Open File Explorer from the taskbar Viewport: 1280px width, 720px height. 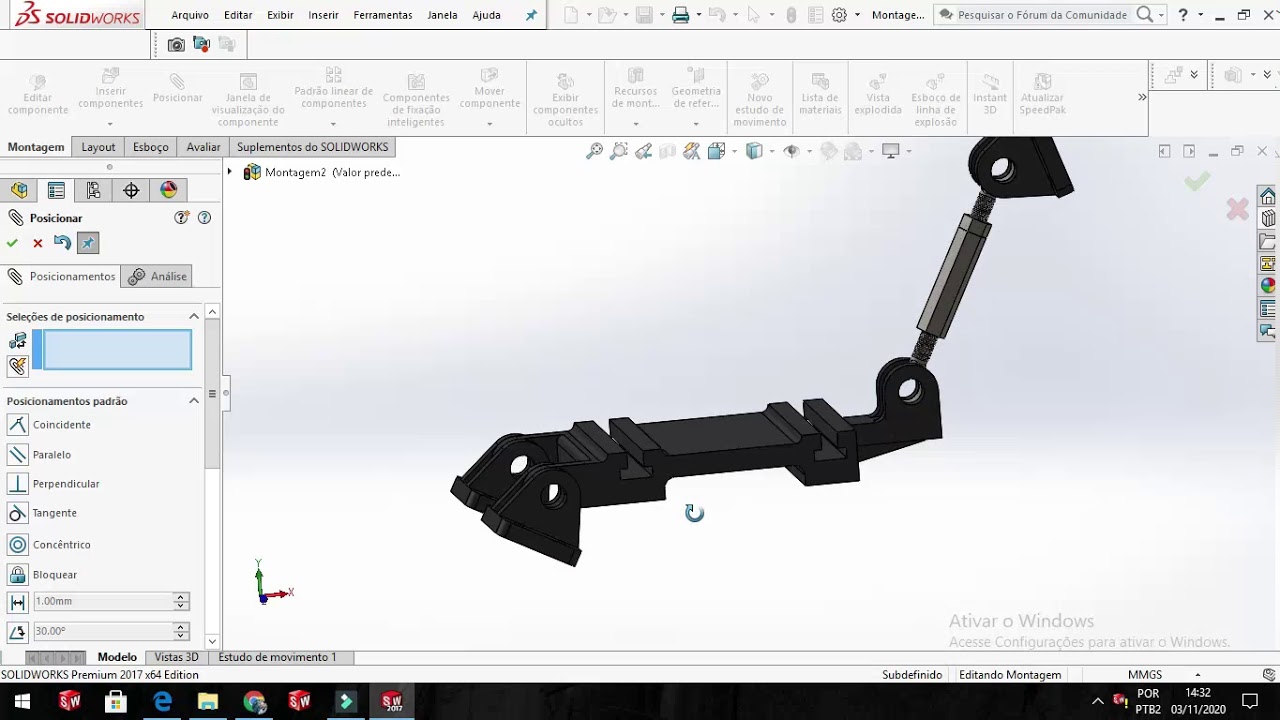(208, 701)
